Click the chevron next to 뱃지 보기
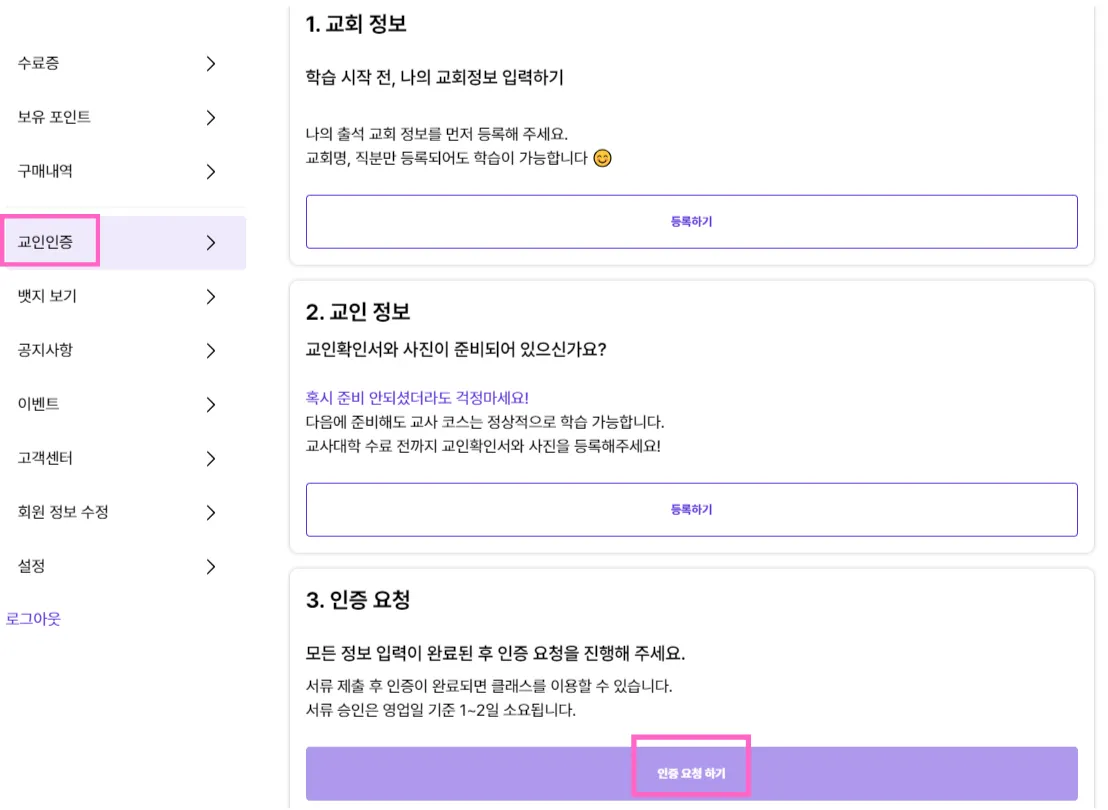Viewport: 1108px width, 810px height. point(210,296)
